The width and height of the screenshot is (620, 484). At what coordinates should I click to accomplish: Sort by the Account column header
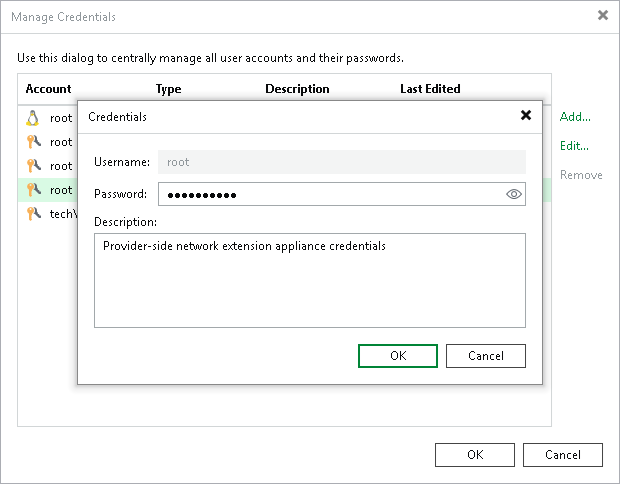coord(48,89)
